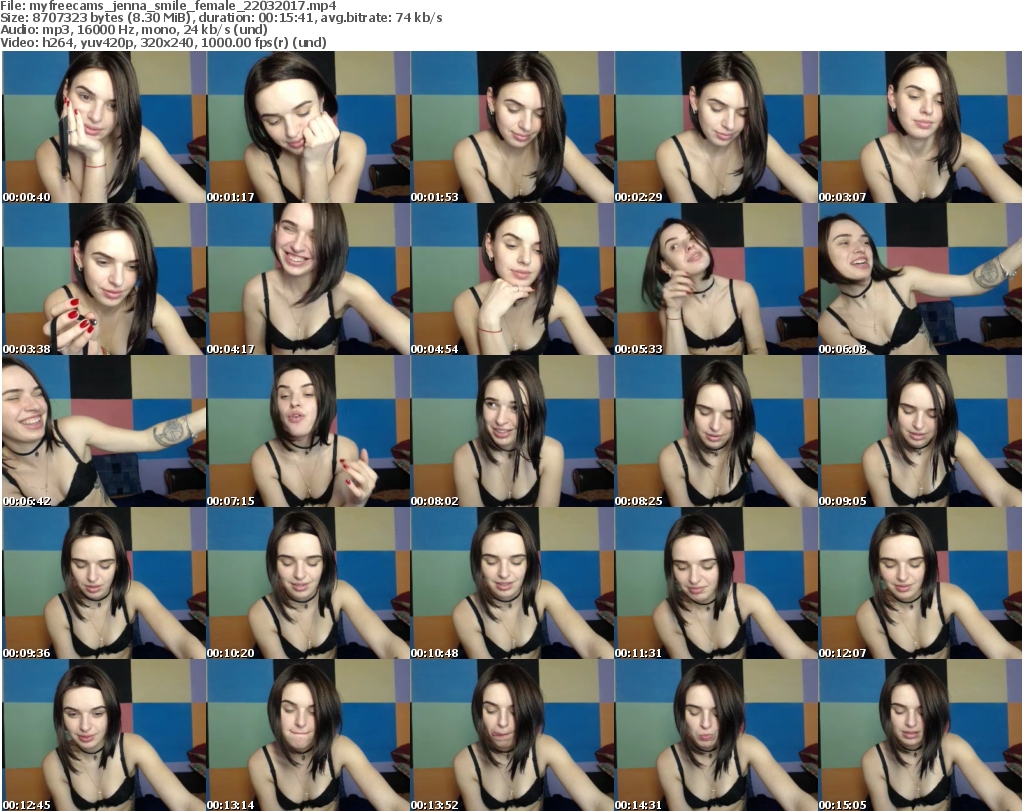Open the thumbnail at 00:04:17
Viewport: 1024px width, 811px height.
[308, 279]
